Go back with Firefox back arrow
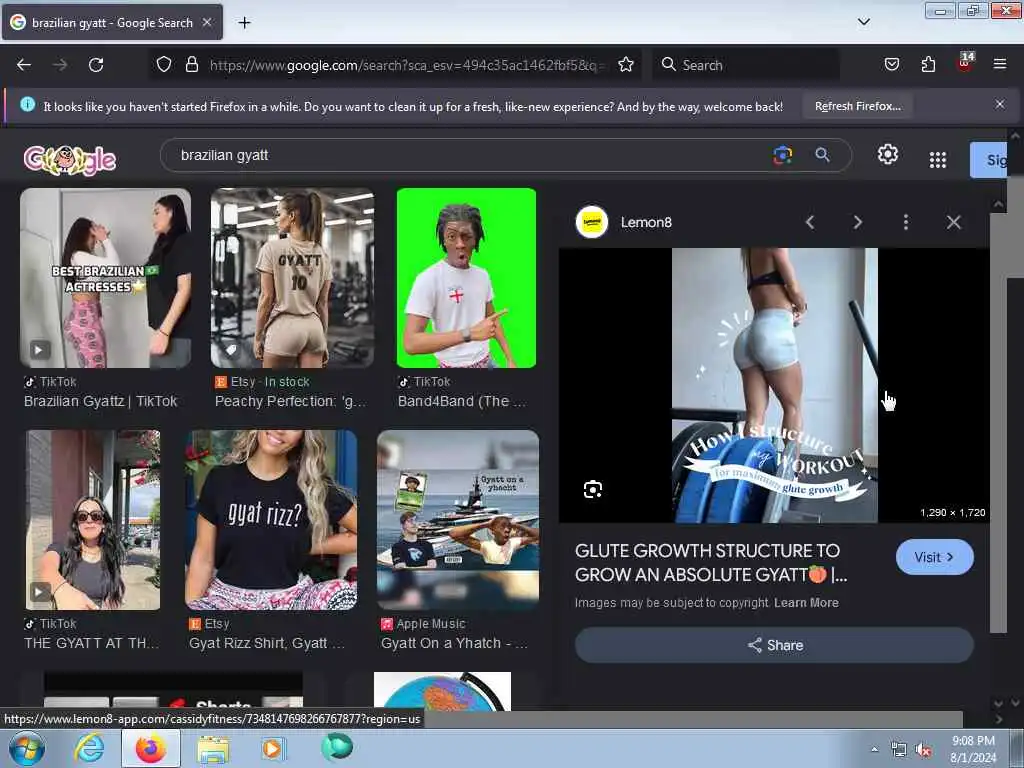Viewport: 1024px width, 768px height. tap(24, 65)
